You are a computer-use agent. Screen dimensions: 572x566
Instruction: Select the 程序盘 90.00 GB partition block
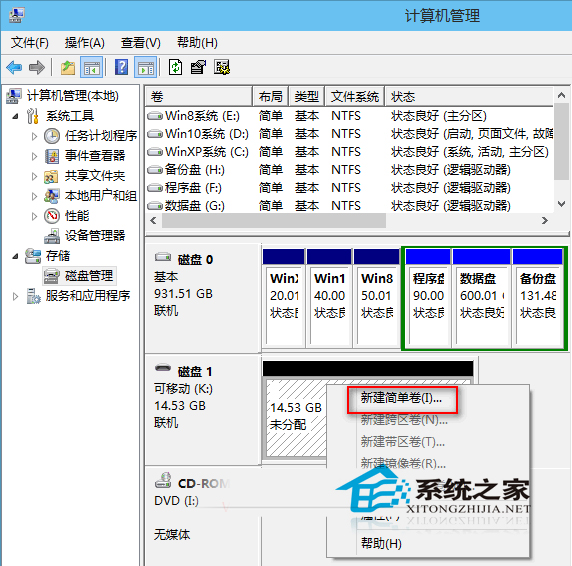pos(428,298)
